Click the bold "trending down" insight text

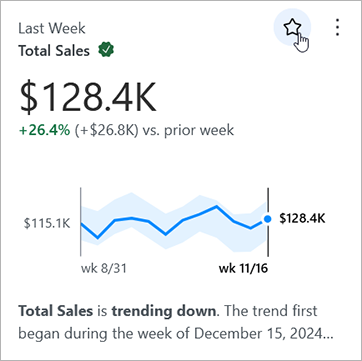point(163,311)
